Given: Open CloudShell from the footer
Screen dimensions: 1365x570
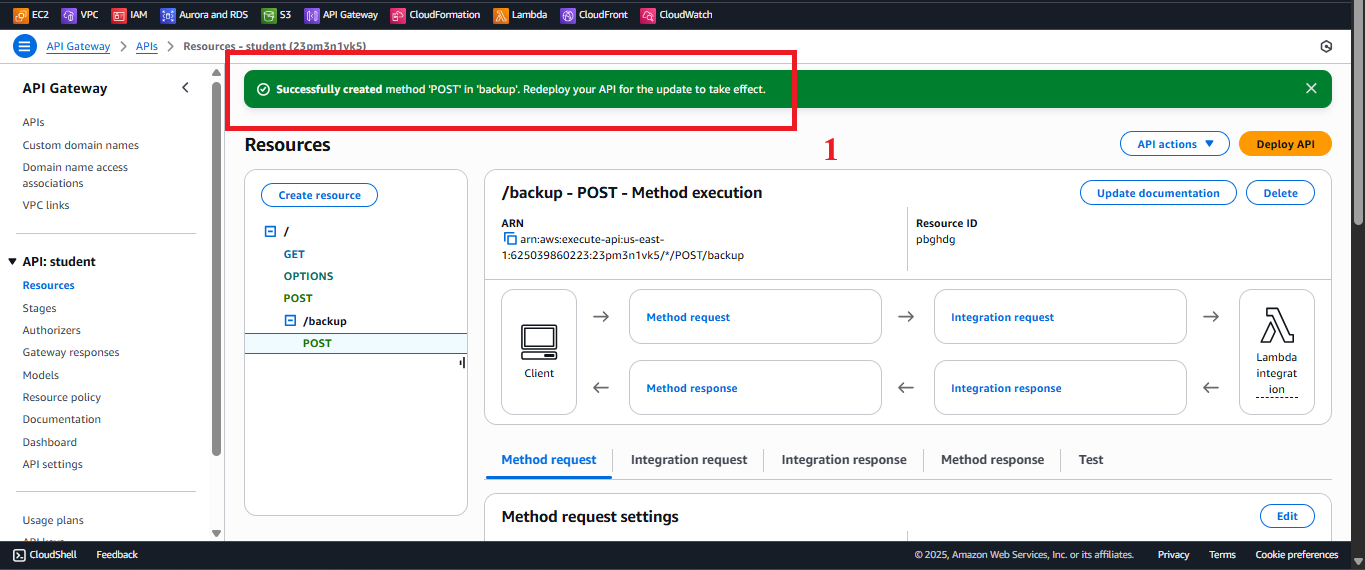Looking at the screenshot, I should (47, 554).
